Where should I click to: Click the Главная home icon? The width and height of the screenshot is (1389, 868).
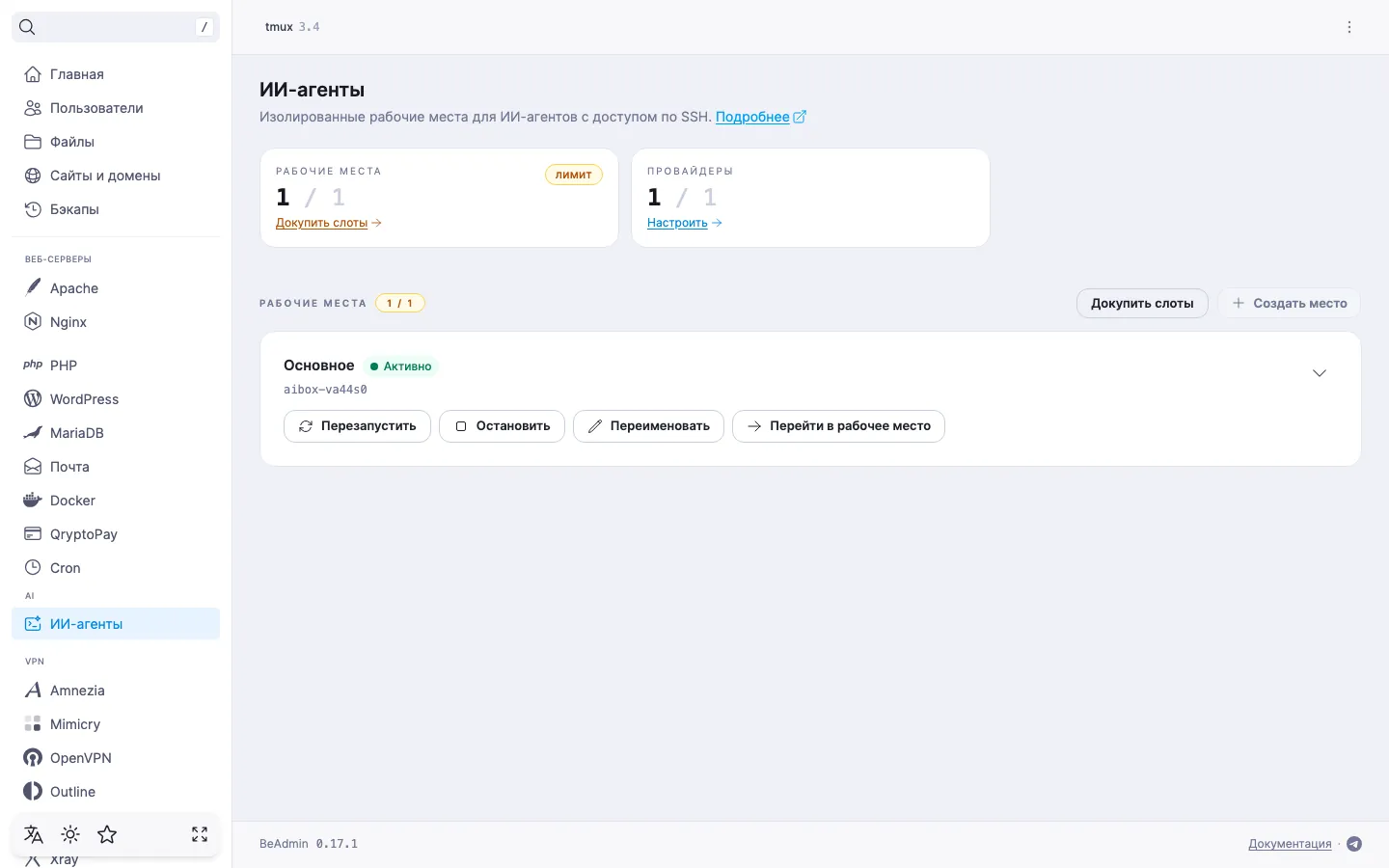coord(33,74)
